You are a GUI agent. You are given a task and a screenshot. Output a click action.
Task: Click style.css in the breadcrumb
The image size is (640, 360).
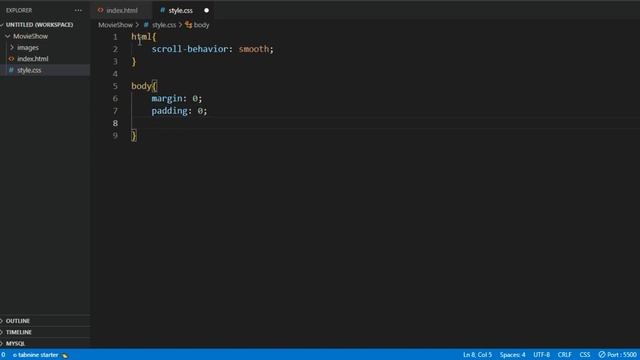tap(164, 25)
